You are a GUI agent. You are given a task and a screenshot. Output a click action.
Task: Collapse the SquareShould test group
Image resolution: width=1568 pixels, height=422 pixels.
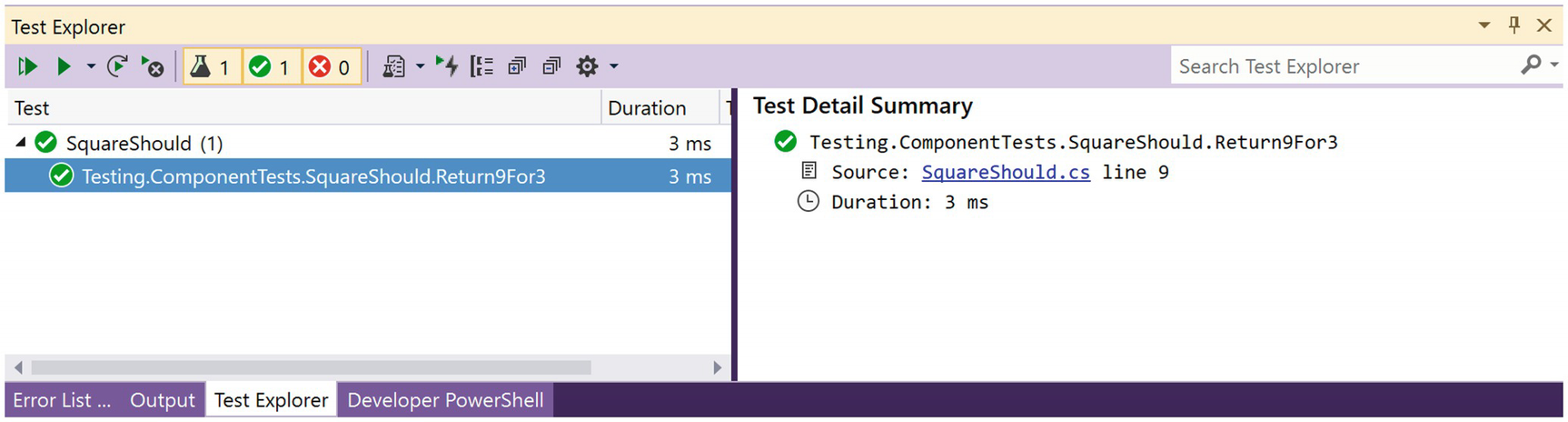click(x=21, y=143)
